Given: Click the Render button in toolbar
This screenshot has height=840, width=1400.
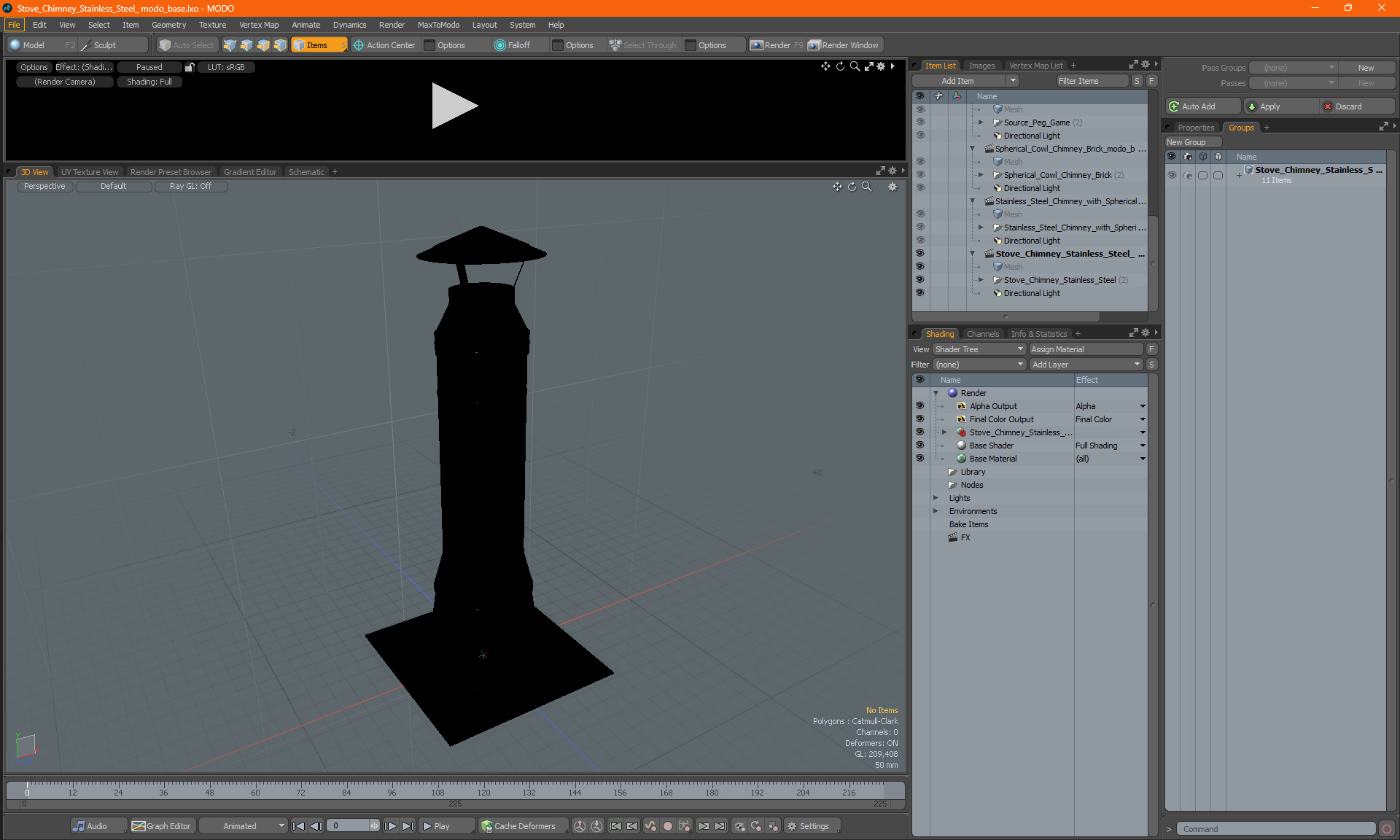Looking at the screenshot, I should 779,44.
